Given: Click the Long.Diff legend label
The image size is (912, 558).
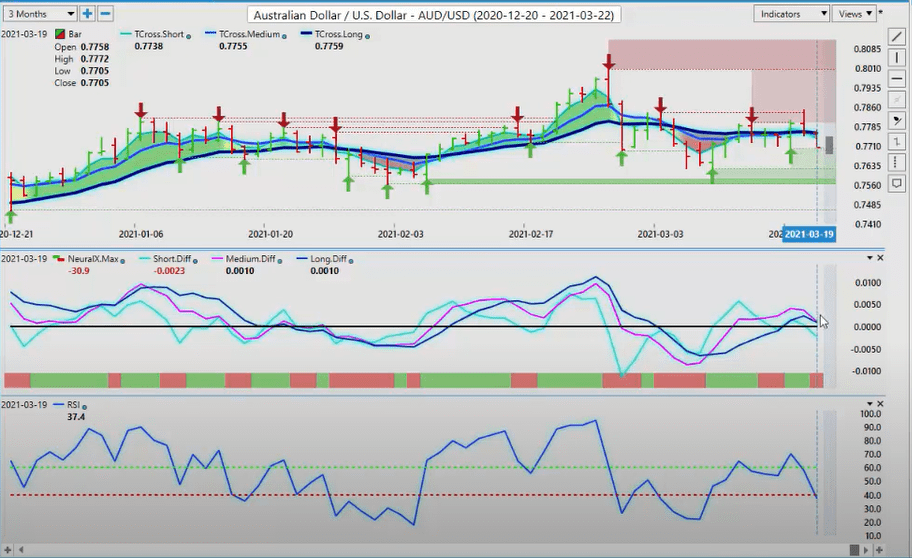Looking at the screenshot, I should pyautogui.click(x=329, y=259).
